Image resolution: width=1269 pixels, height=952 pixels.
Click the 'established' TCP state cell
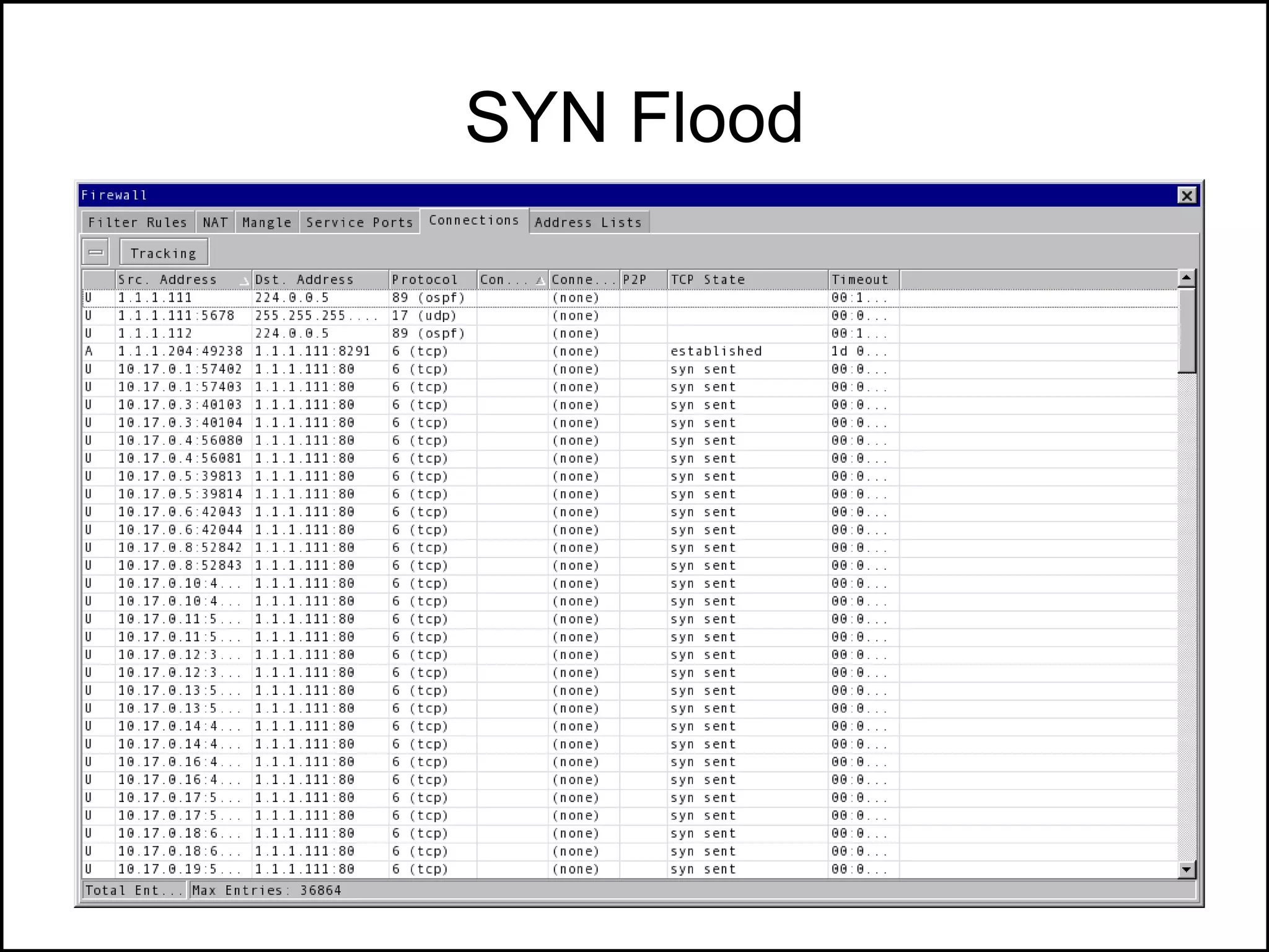tap(747, 351)
